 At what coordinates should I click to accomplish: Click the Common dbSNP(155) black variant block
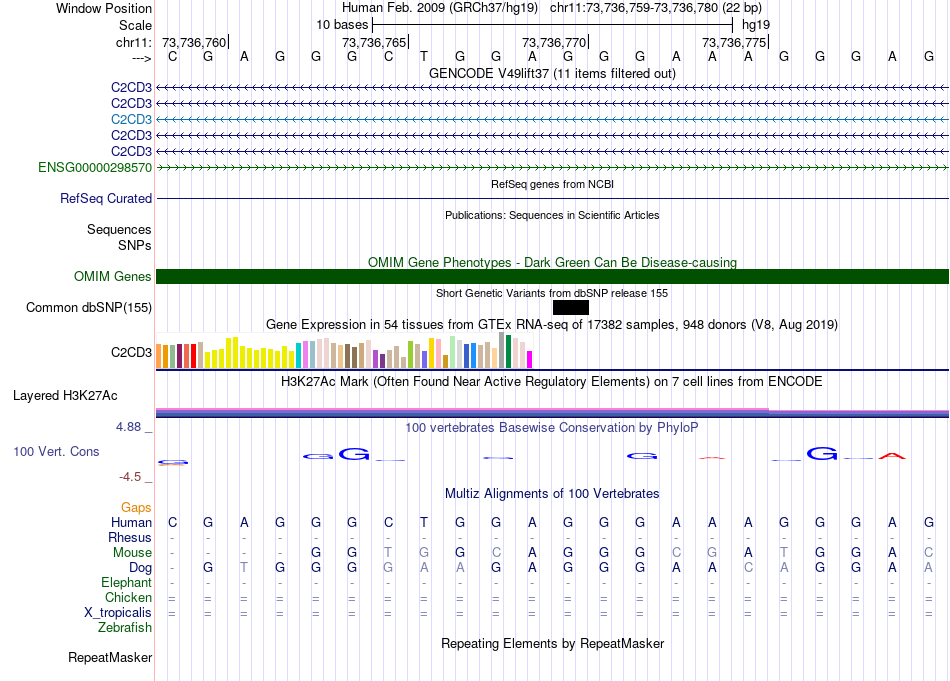pos(570,307)
